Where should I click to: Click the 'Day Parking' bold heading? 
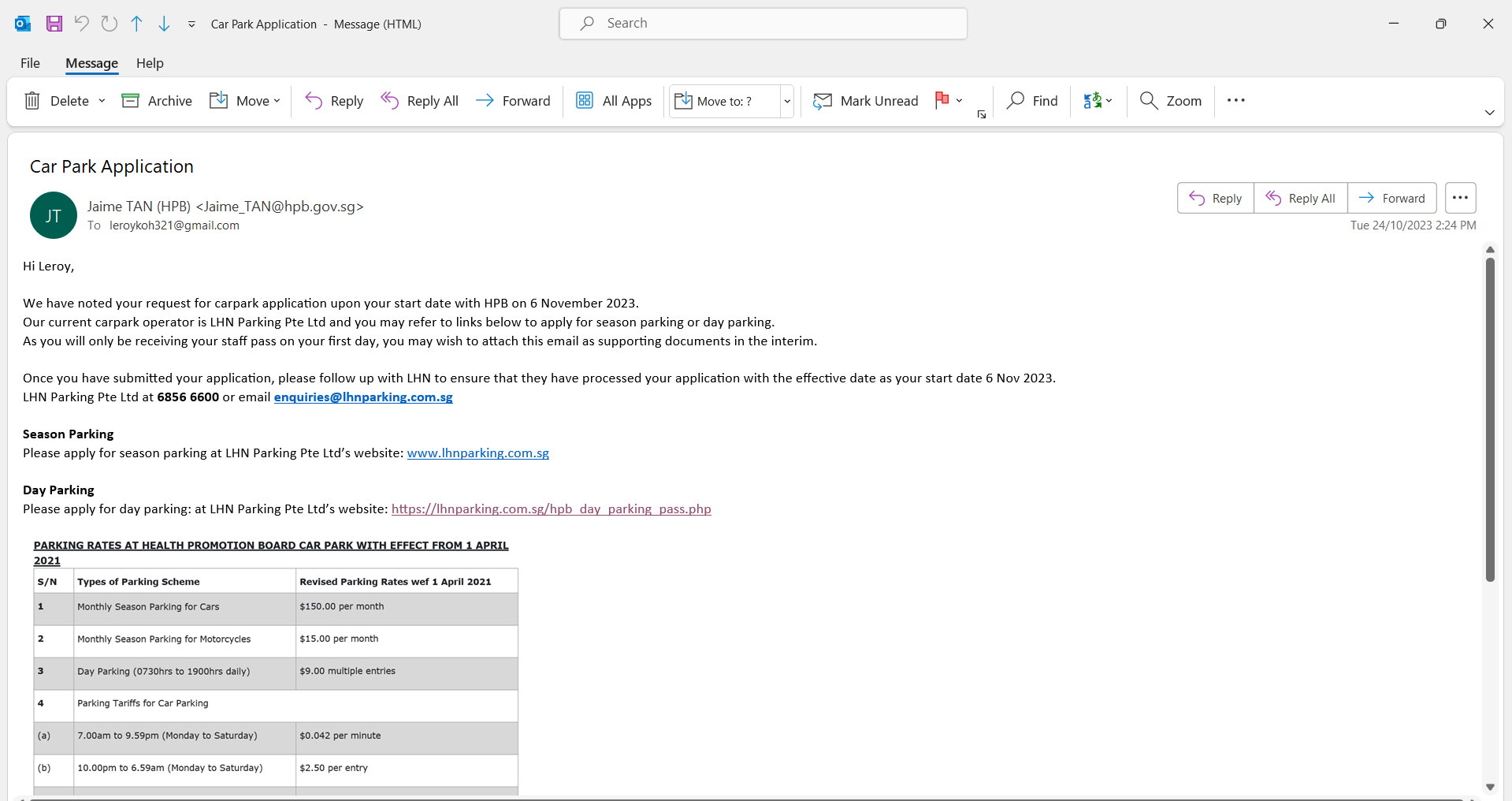tap(58, 490)
